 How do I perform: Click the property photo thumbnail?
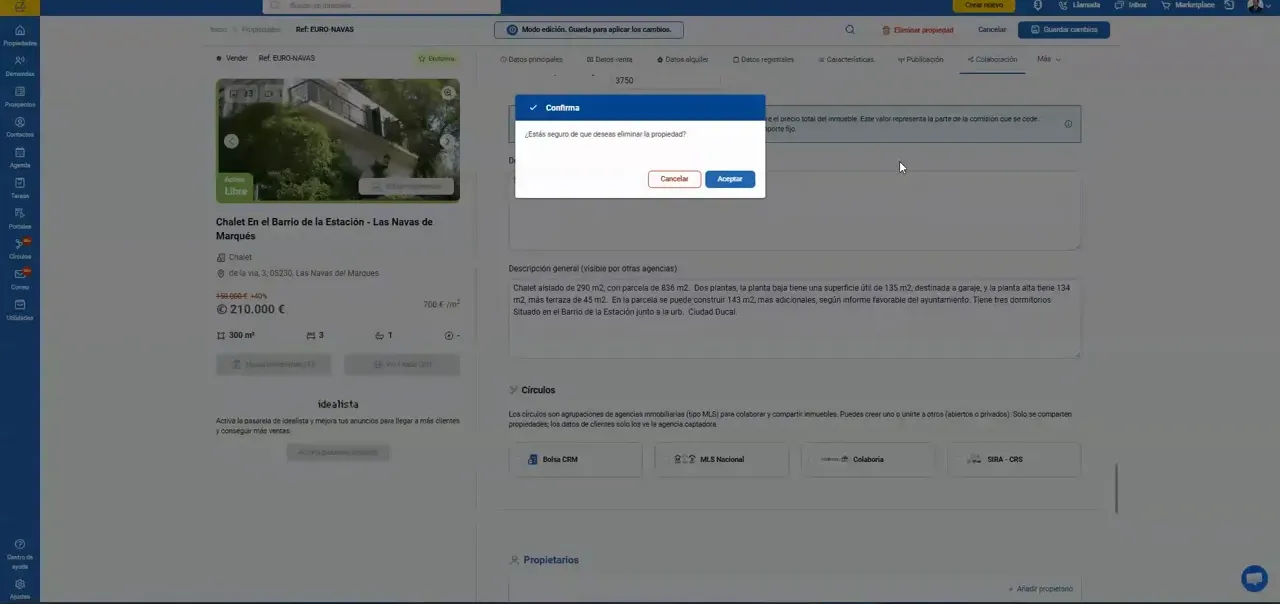pyautogui.click(x=338, y=141)
